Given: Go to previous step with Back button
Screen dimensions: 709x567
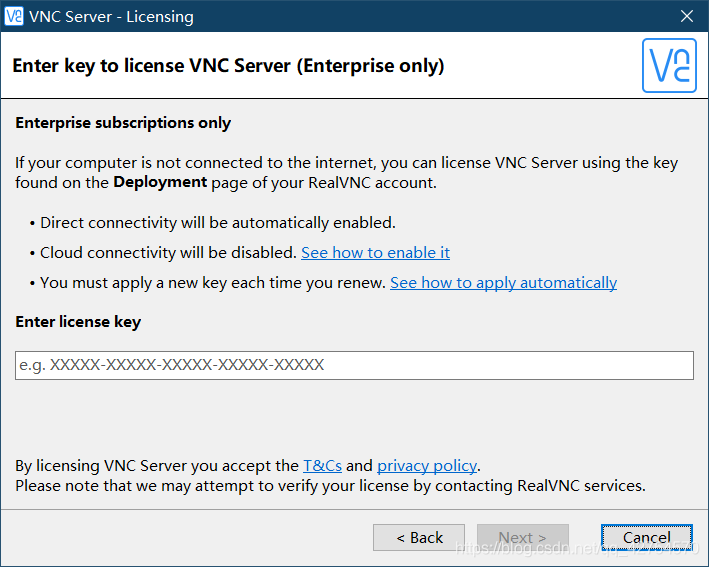Looking at the screenshot, I should (x=419, y=538).
